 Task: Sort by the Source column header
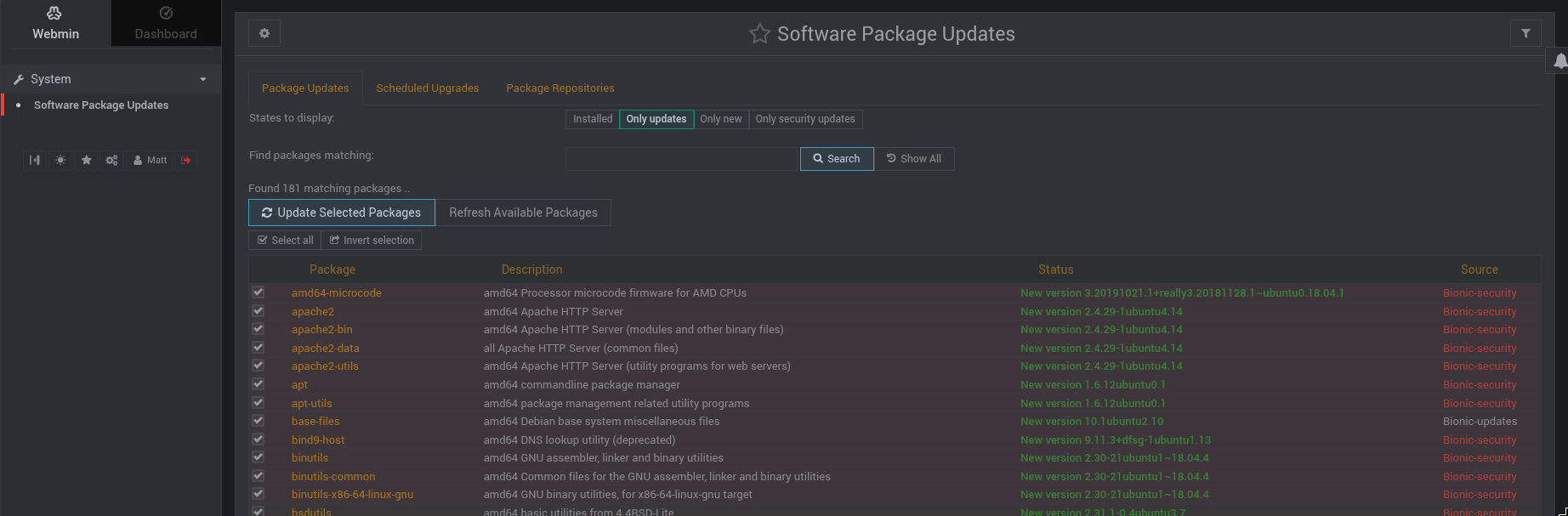point(1480,269)
